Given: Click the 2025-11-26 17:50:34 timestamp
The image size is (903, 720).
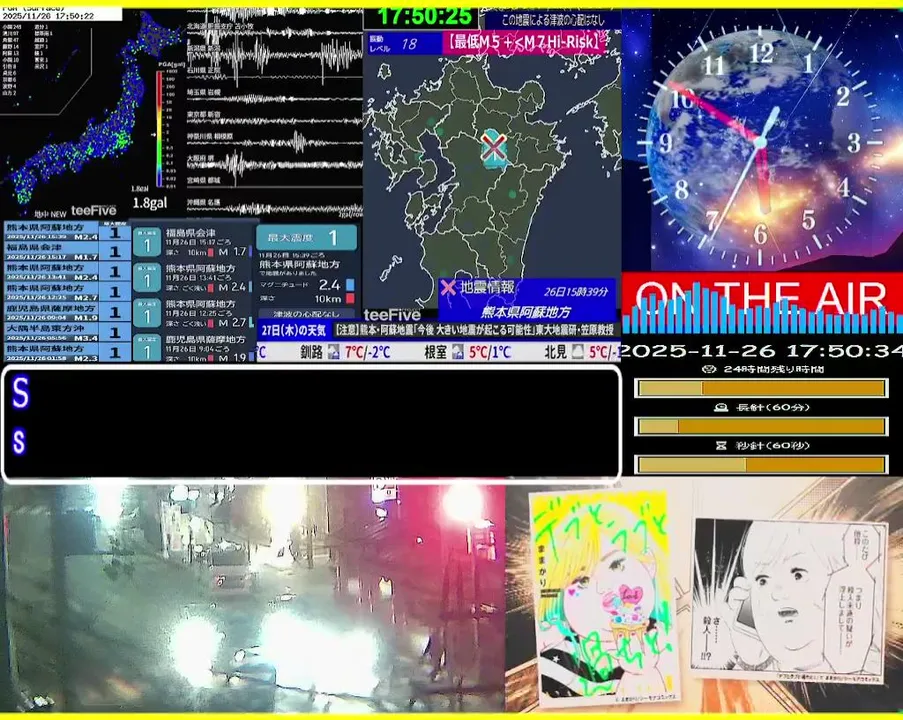Looking at the screenshot, I should (x=761, y=350).
